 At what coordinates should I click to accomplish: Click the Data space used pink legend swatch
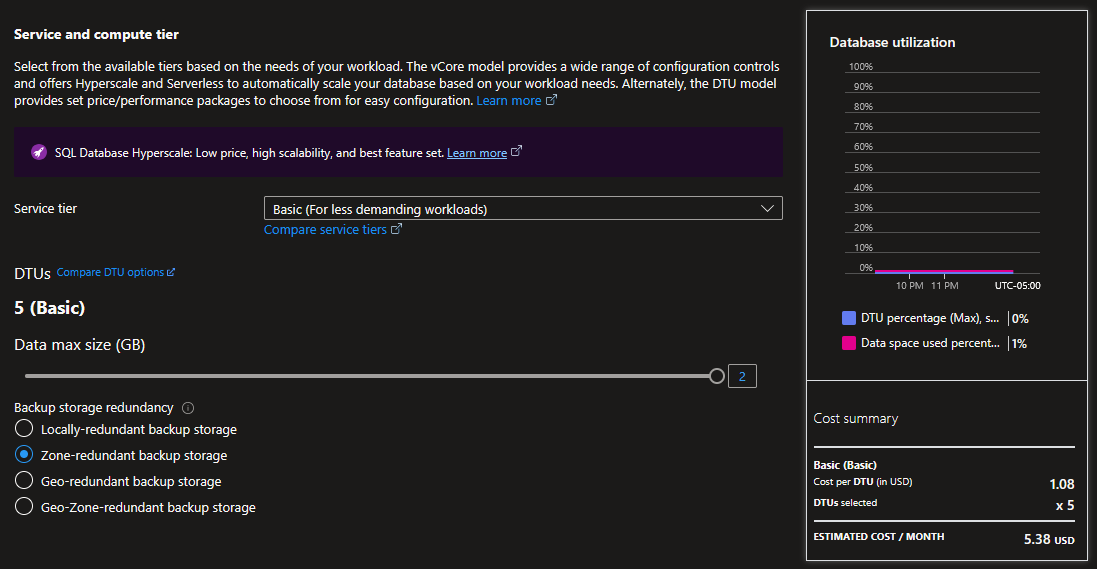849,343
